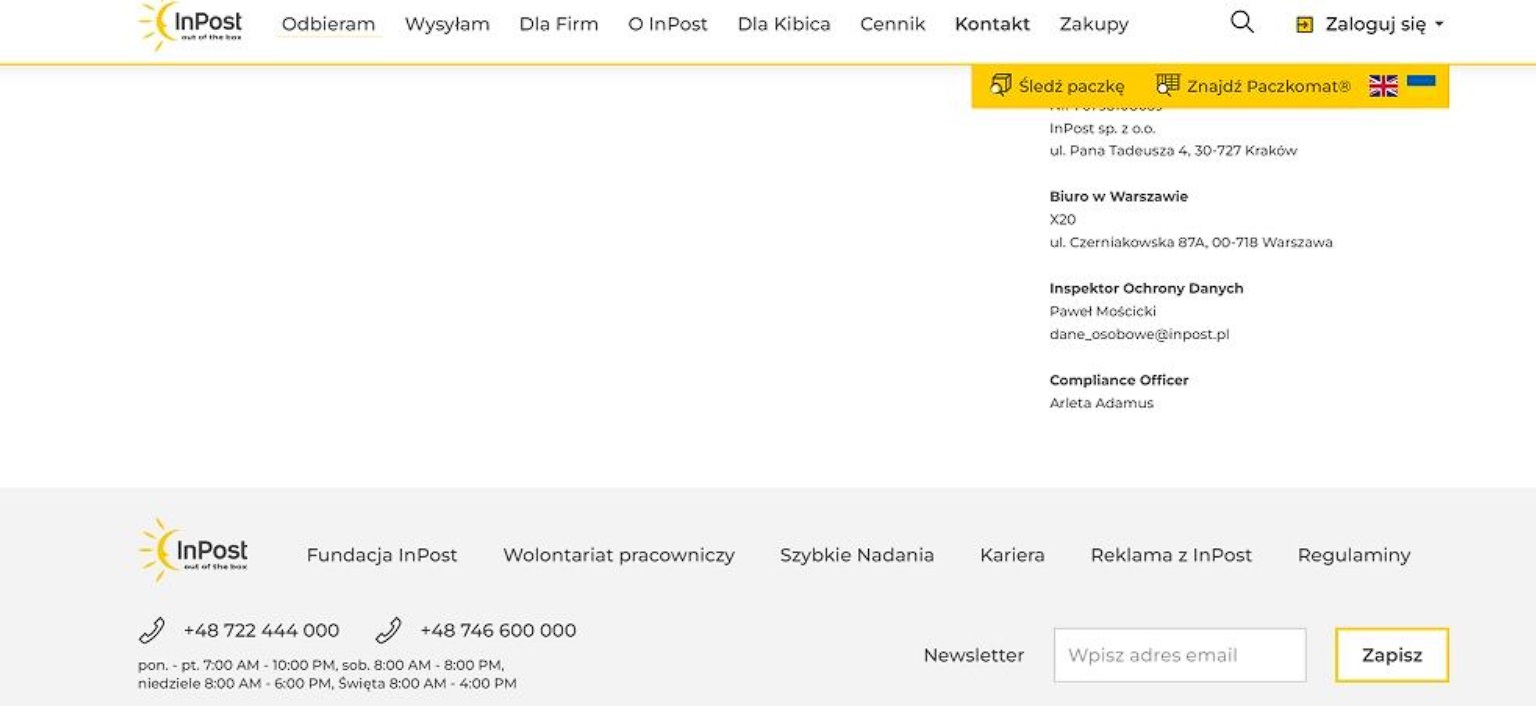Click the opening hours text under phone numbers
This screenshot has height=706, width=1536.
click(x=327, y=674)
